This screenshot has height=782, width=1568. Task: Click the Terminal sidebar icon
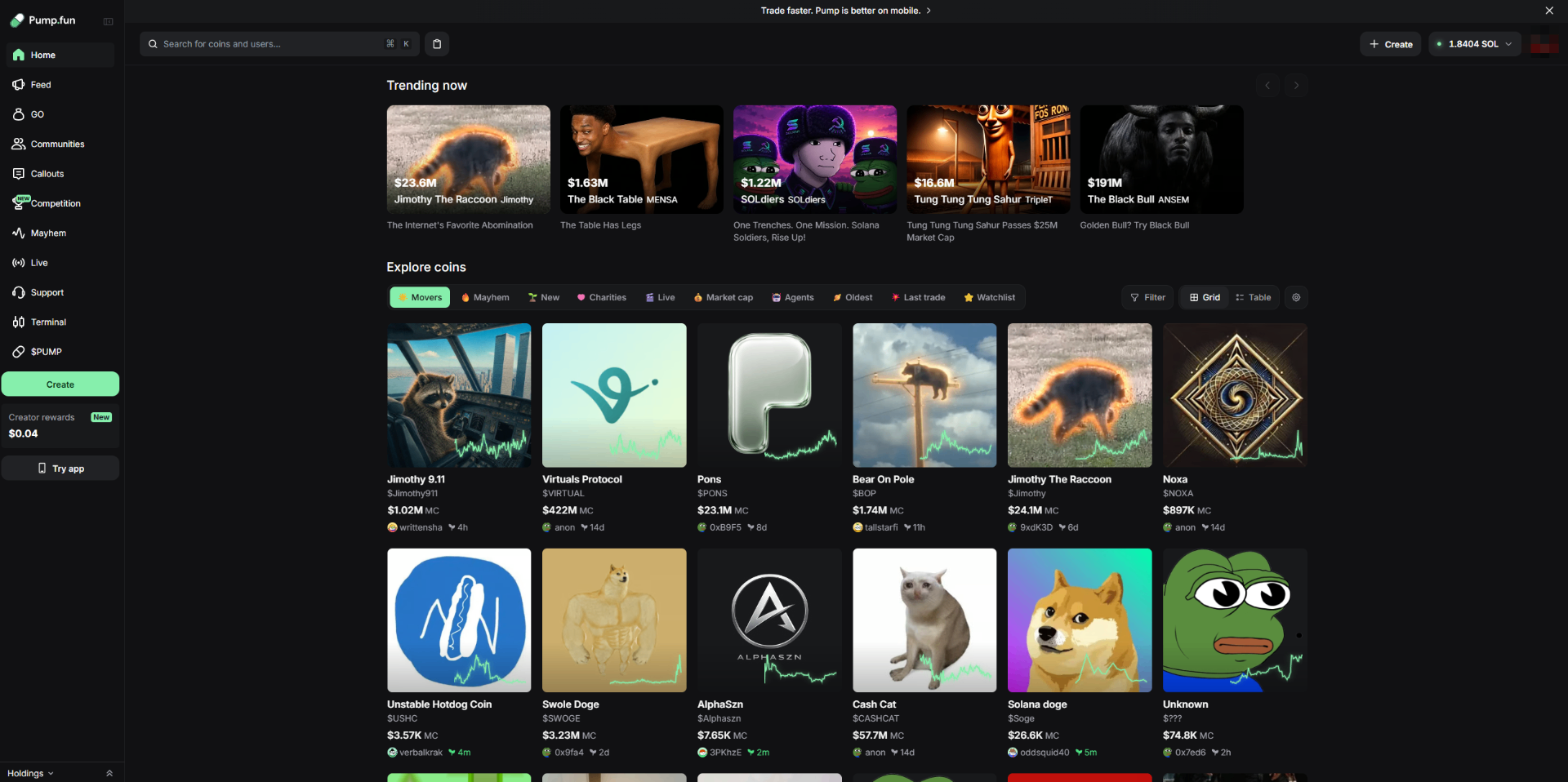pyautogui.click(x=19, y=322)
